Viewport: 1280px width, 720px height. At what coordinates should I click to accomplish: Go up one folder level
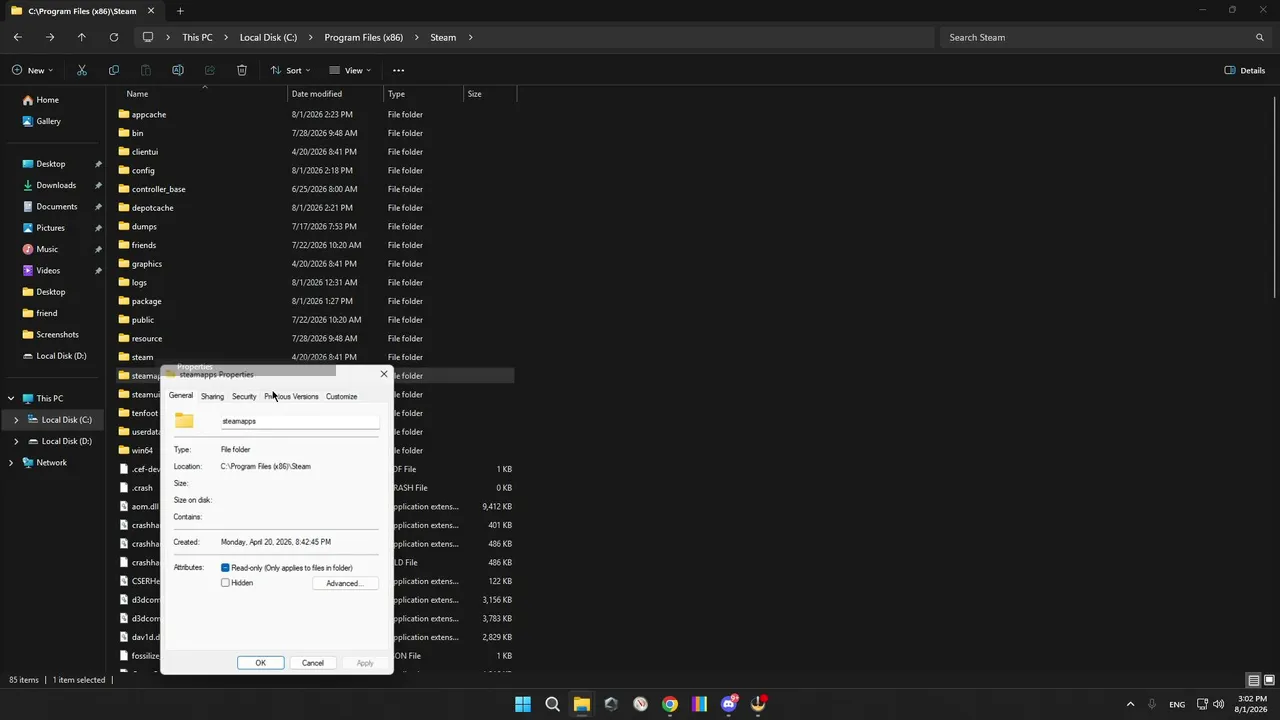82,37
